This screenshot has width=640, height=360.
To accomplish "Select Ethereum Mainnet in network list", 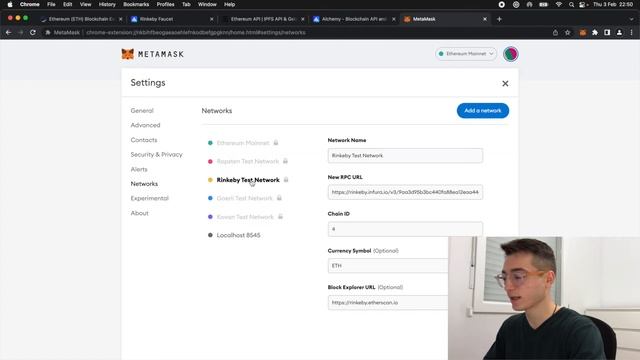I will pyautogui.click(x=243, y=143).
